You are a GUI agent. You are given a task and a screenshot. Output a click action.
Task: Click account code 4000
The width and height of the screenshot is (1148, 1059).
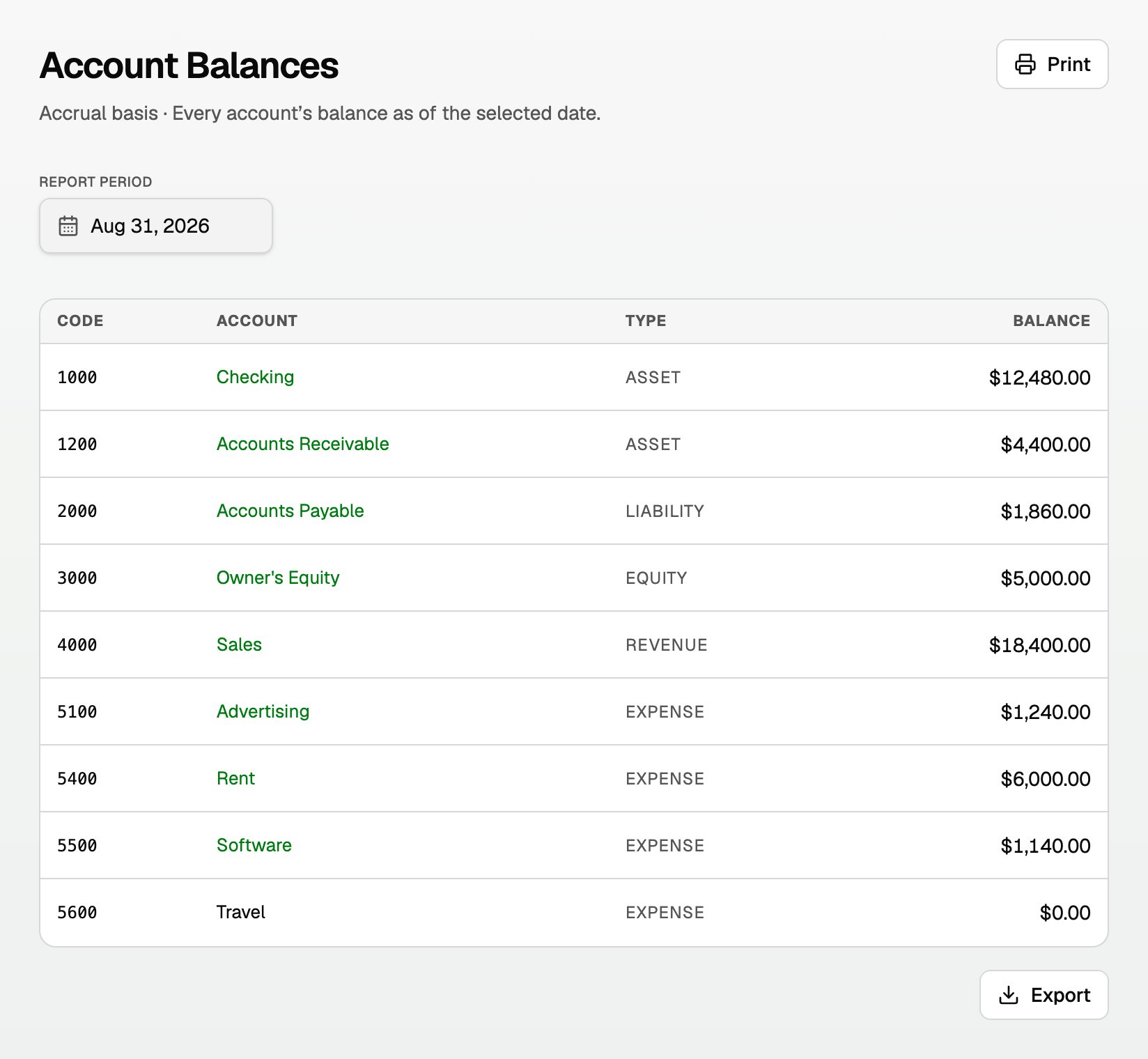point(77,645)
